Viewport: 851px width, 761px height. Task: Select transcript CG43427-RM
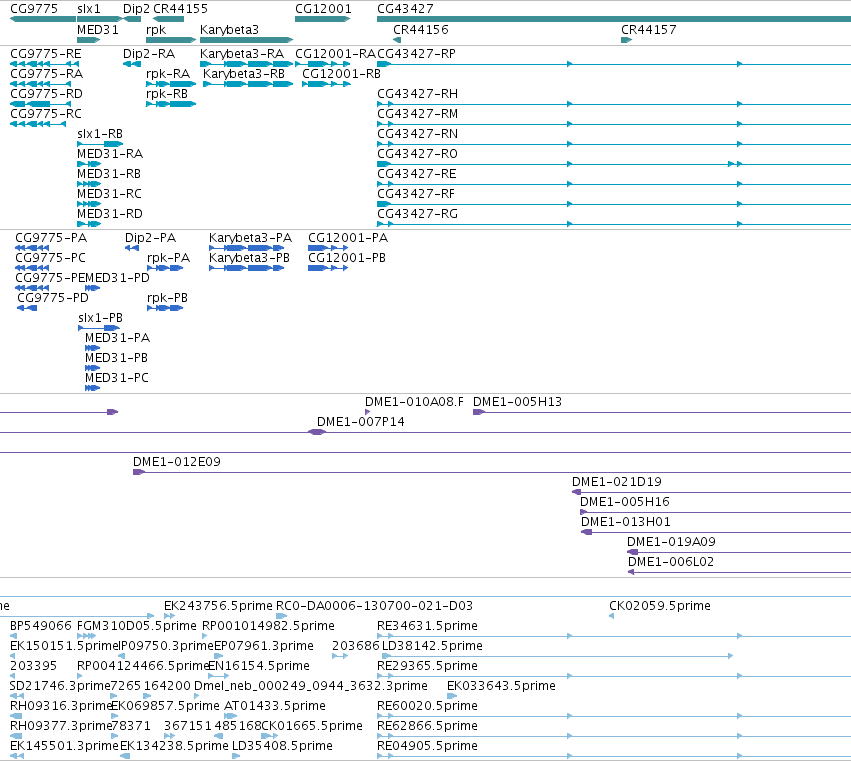418,114
